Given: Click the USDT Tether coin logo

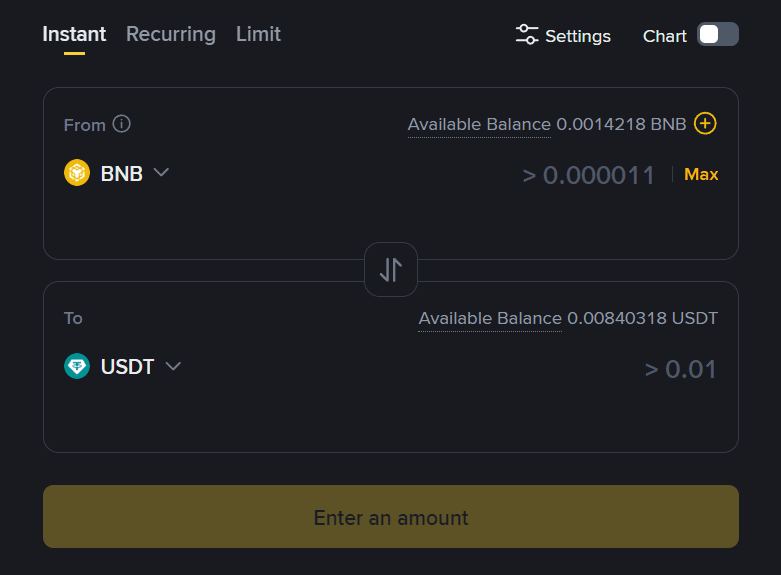Looking at the screenshot, I should [77, 366].
